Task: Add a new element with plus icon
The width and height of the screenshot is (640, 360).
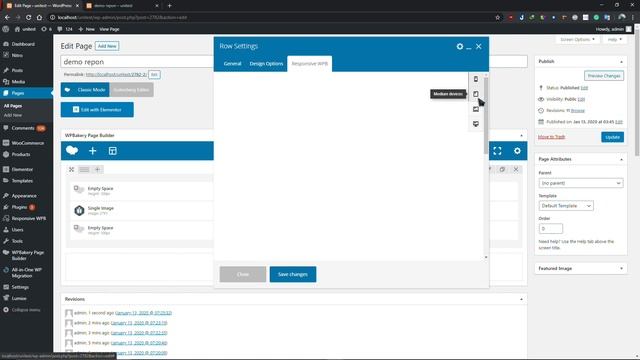Action: [93, 151]
